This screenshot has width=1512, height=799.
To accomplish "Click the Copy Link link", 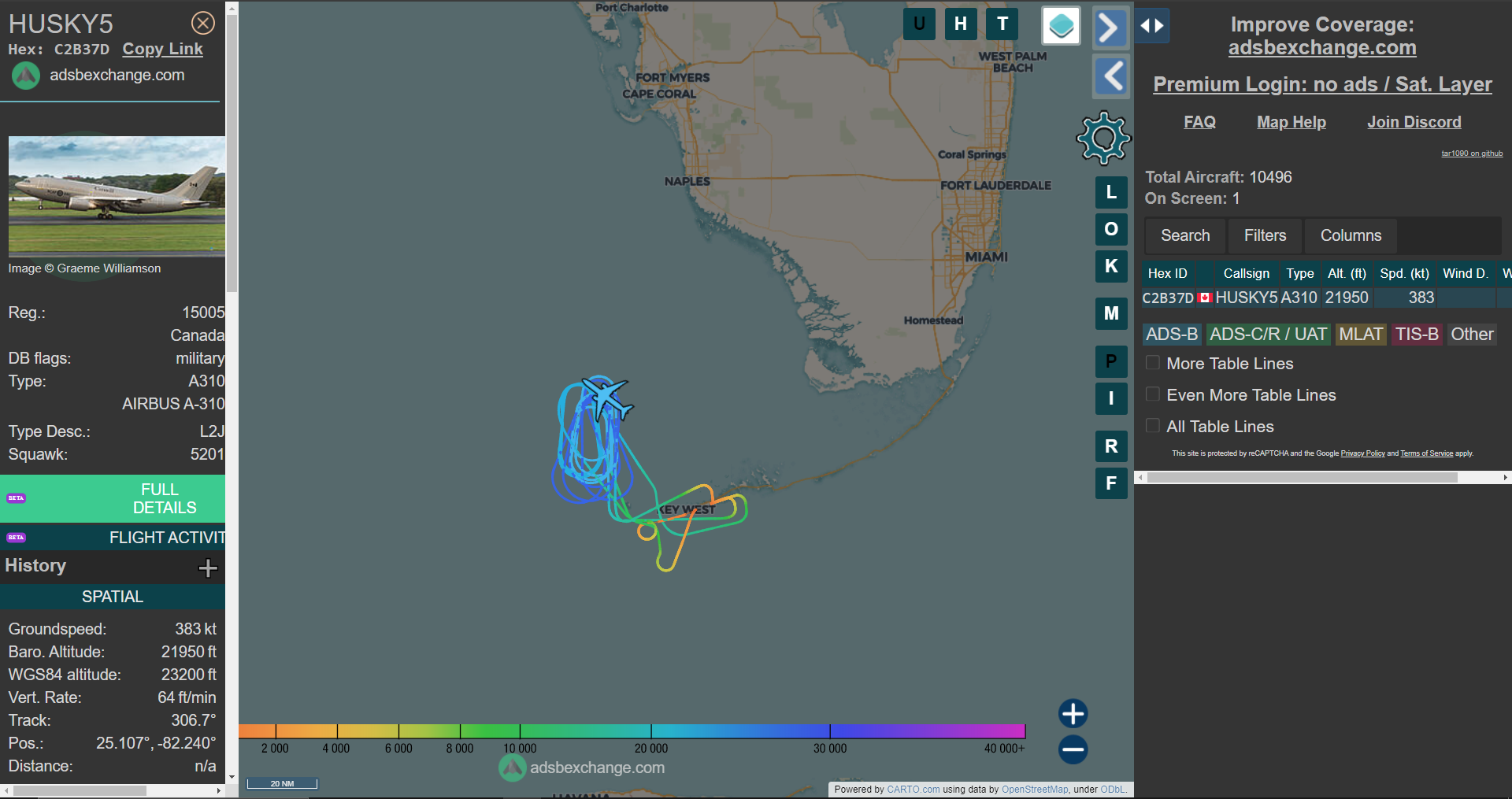I will [x=162, y=49].
